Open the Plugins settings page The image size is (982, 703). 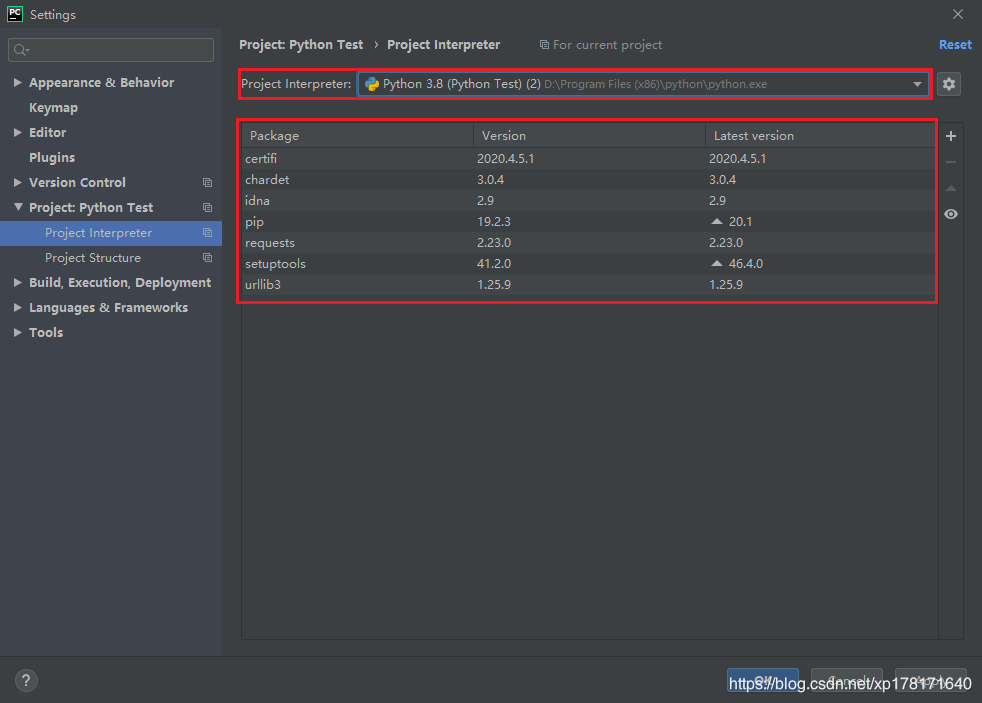tap(52, 158)
